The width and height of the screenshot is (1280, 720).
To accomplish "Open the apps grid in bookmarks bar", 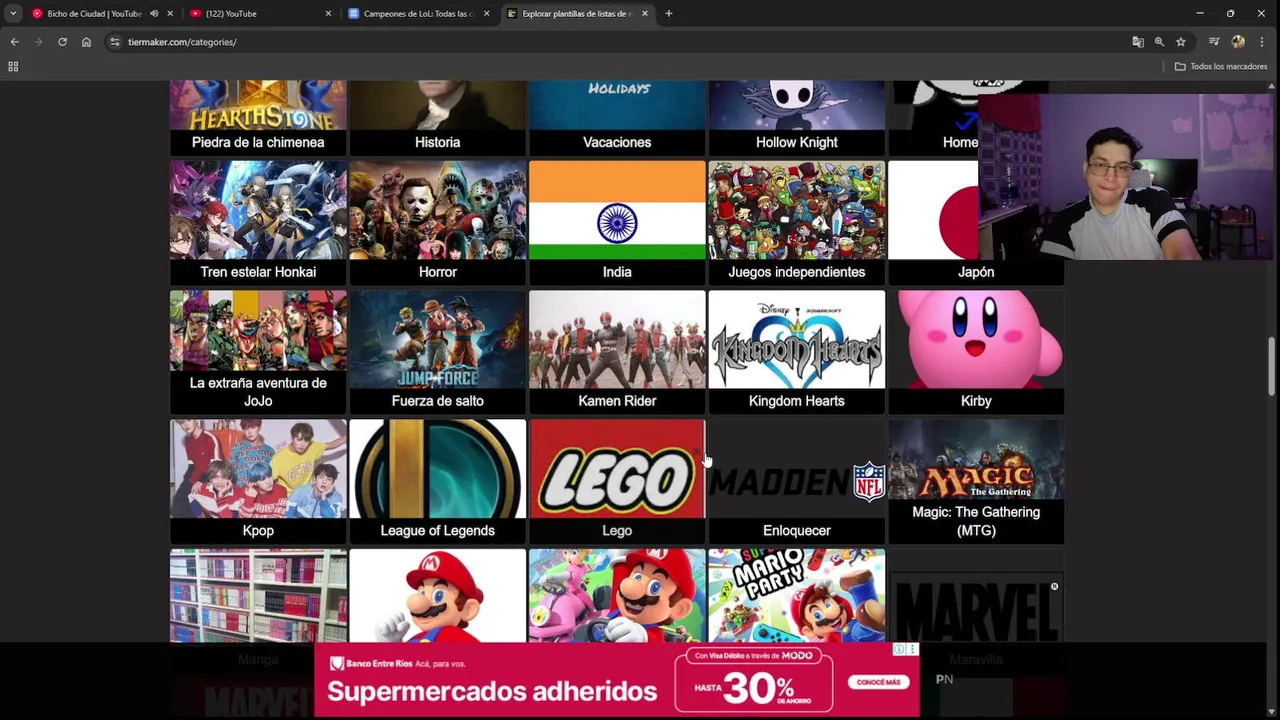I will point(13,67).
